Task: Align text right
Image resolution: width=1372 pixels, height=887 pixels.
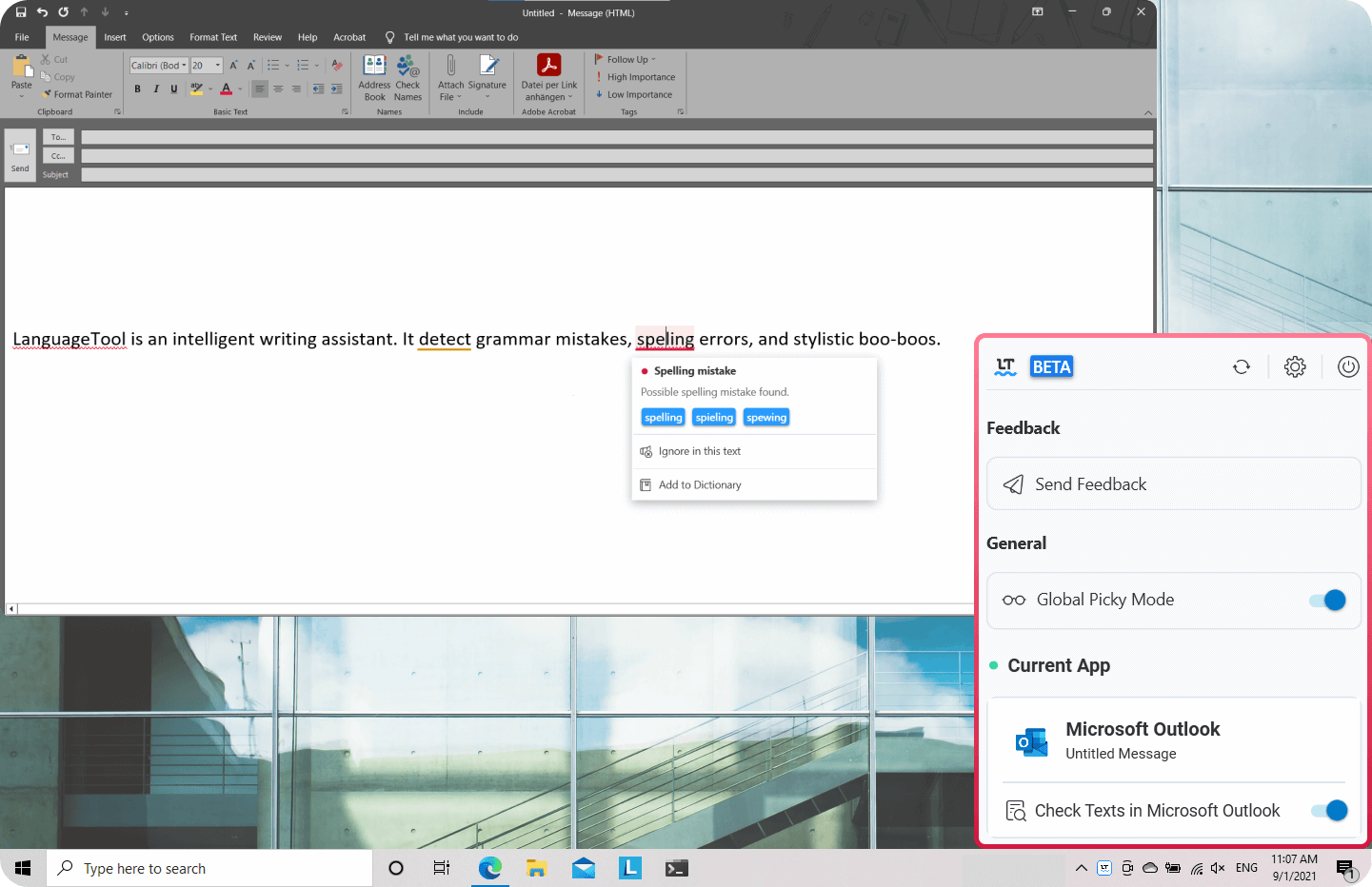Action: pos(296,89)
